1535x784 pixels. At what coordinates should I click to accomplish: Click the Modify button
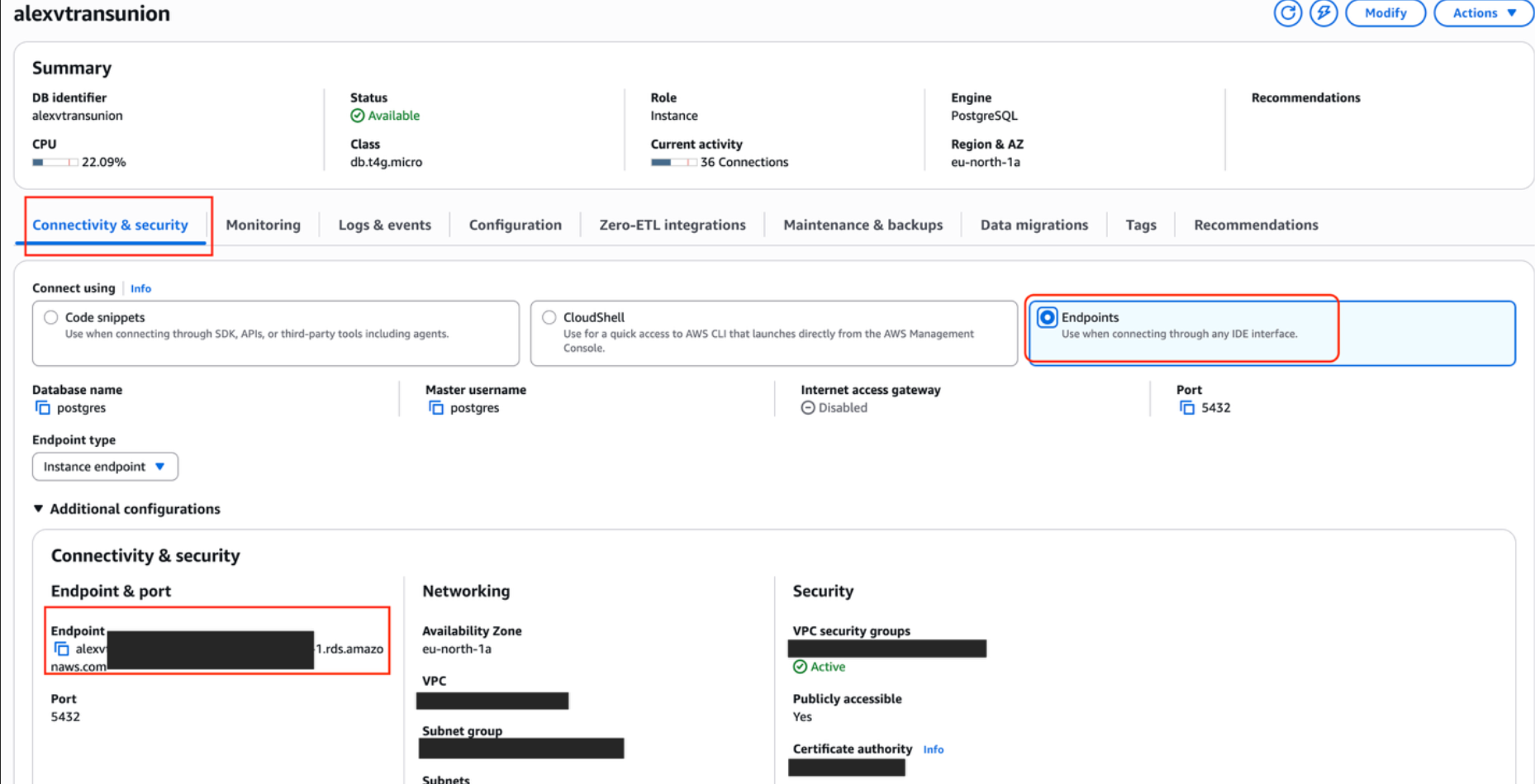pos(1385,13)
